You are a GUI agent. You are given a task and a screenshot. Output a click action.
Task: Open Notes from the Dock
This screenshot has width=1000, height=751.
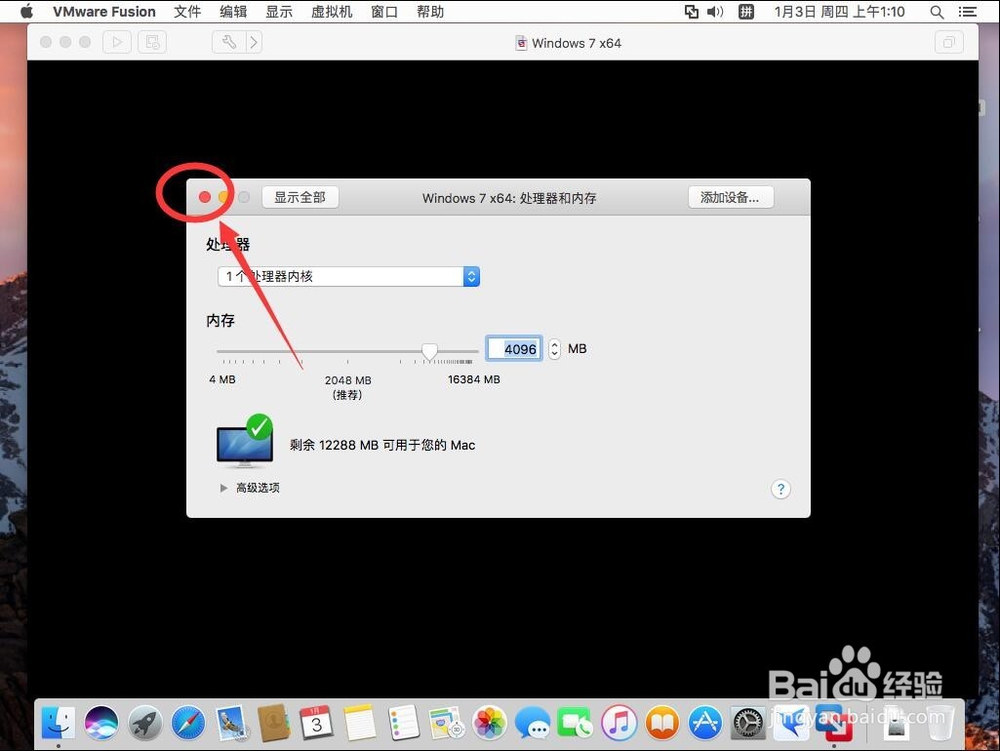[360, 723]
